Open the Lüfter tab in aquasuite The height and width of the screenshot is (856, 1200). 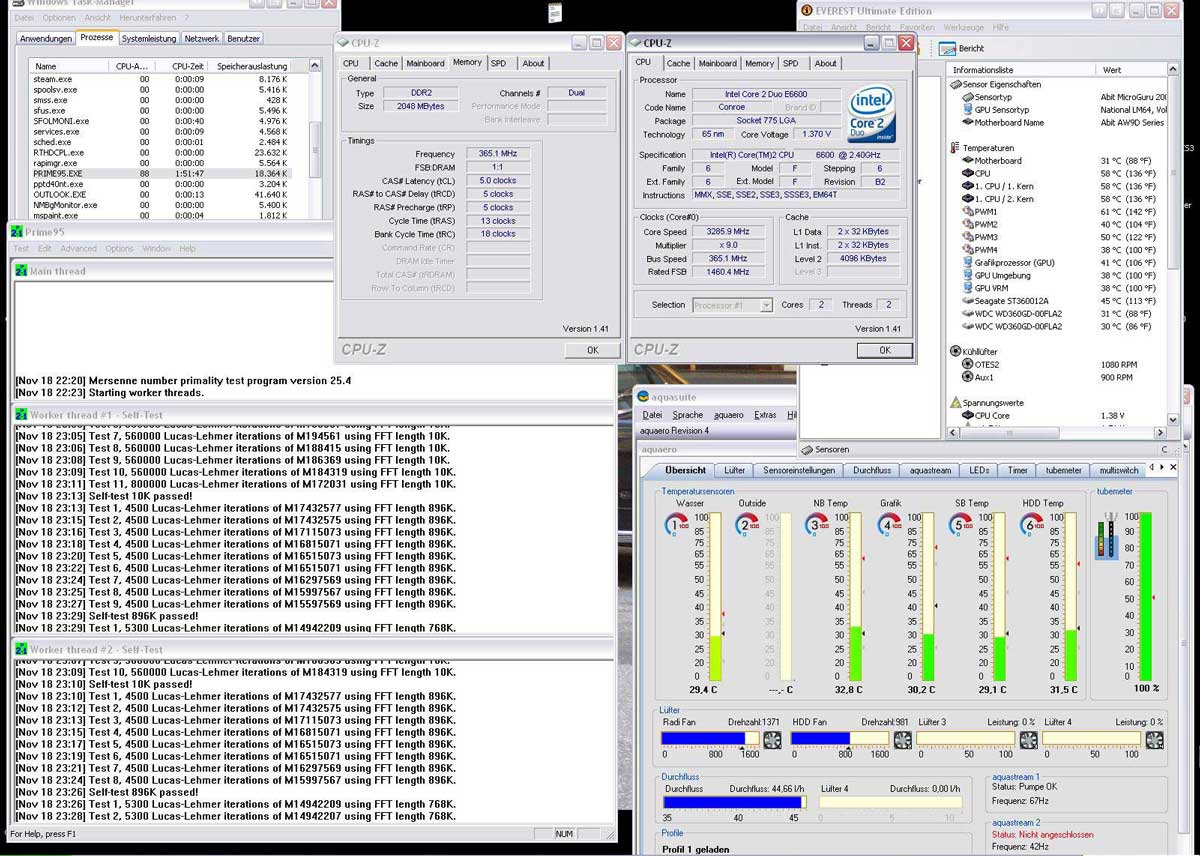pyautogui.click(x=735, y=470)
